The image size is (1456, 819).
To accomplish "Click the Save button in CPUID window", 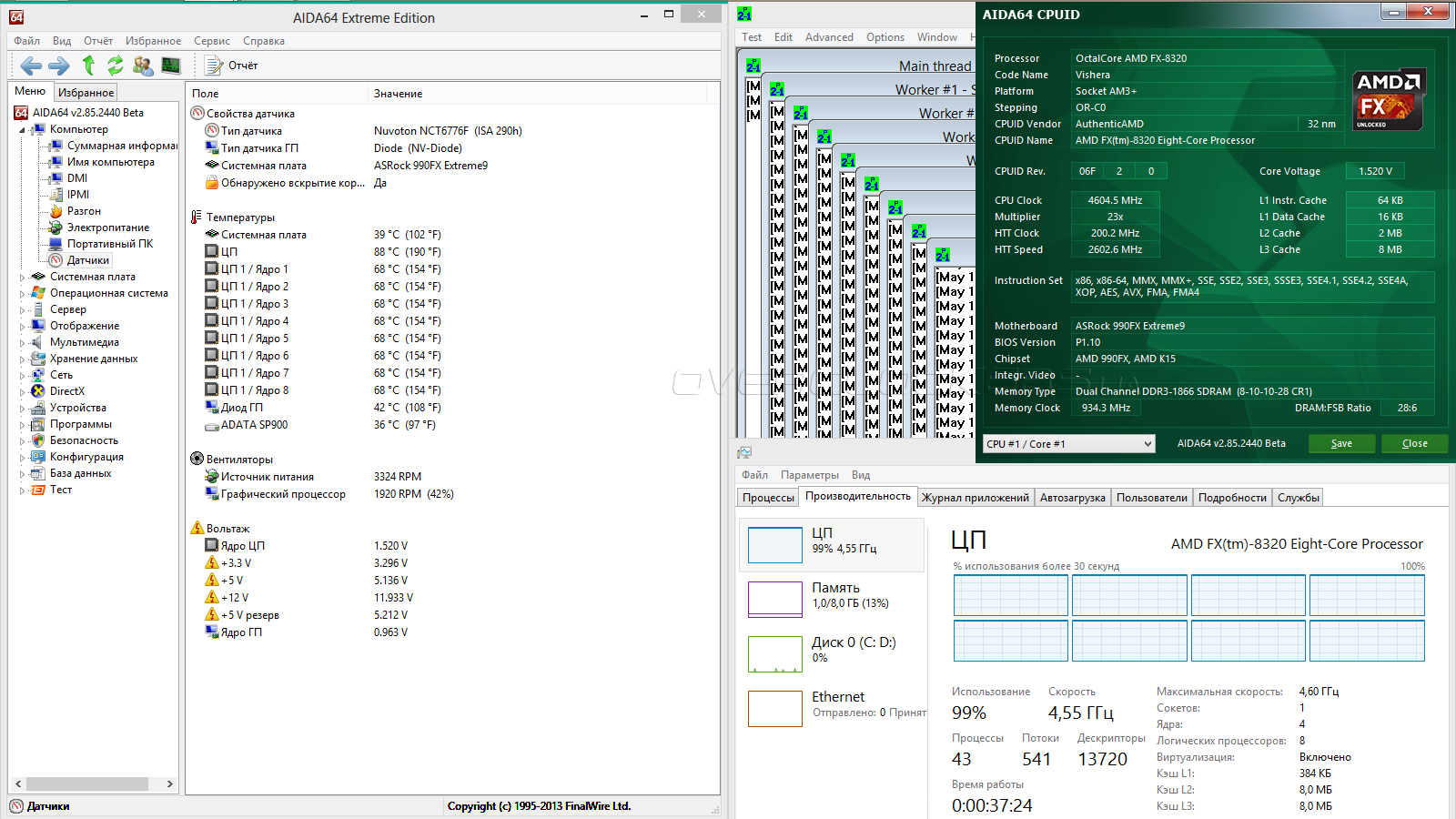I will point(1341,444).
